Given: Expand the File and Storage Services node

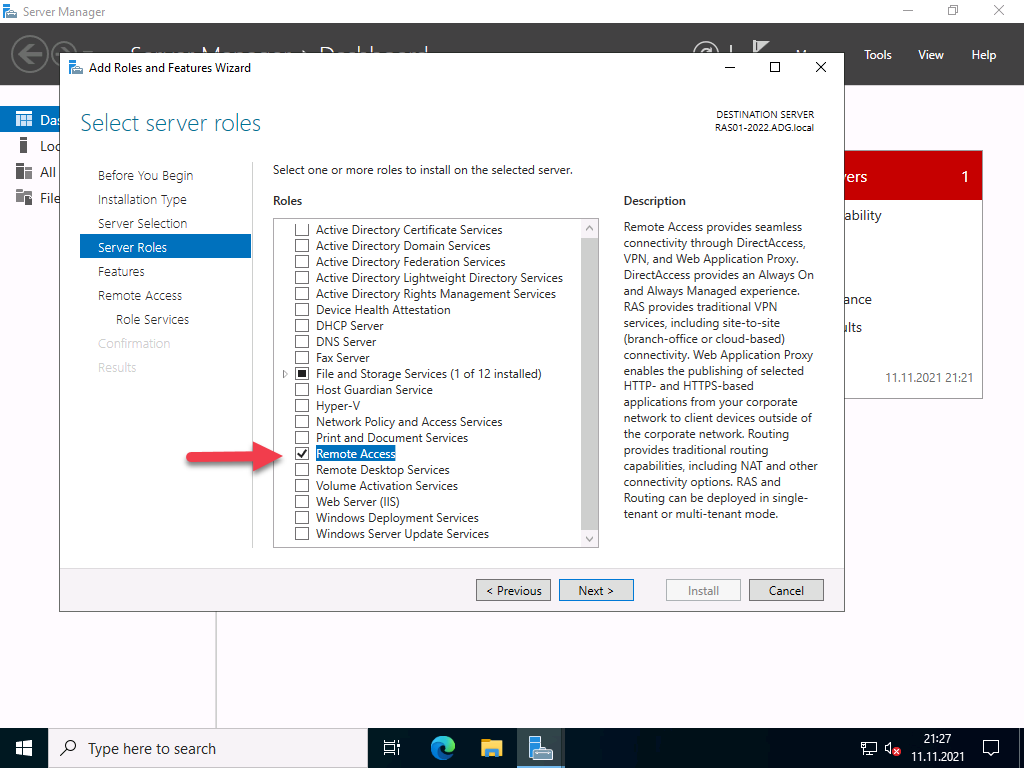Looking at the screenshot, I should click(285, 374).
